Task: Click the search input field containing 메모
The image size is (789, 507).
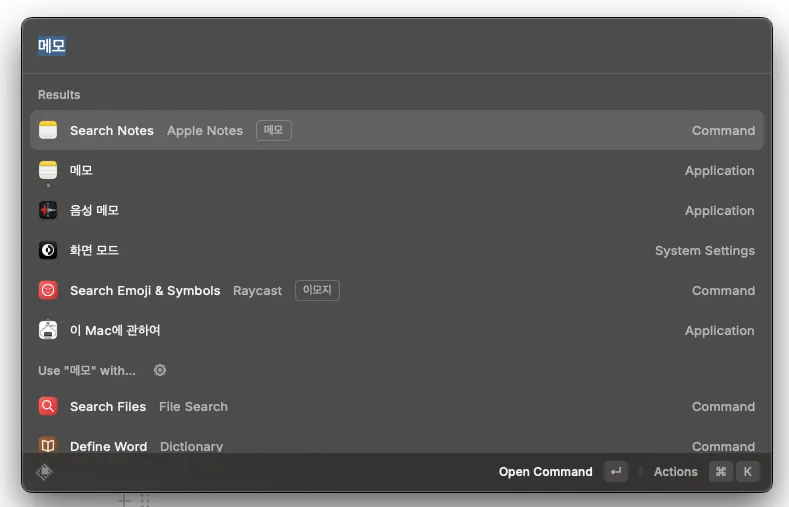Action: (397, 46)
